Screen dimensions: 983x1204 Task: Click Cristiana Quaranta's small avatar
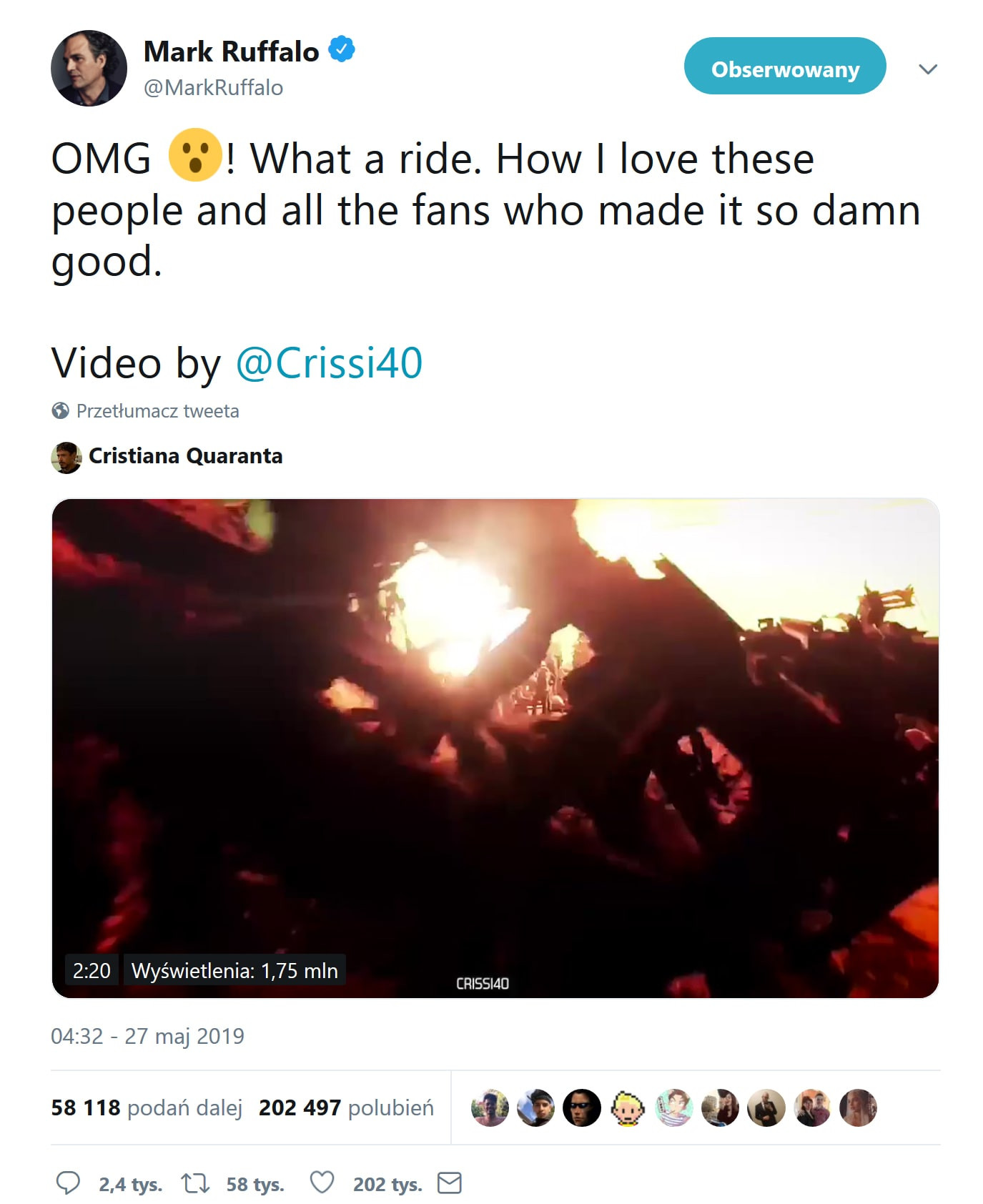pyautogui.click(x=66, y=457)
